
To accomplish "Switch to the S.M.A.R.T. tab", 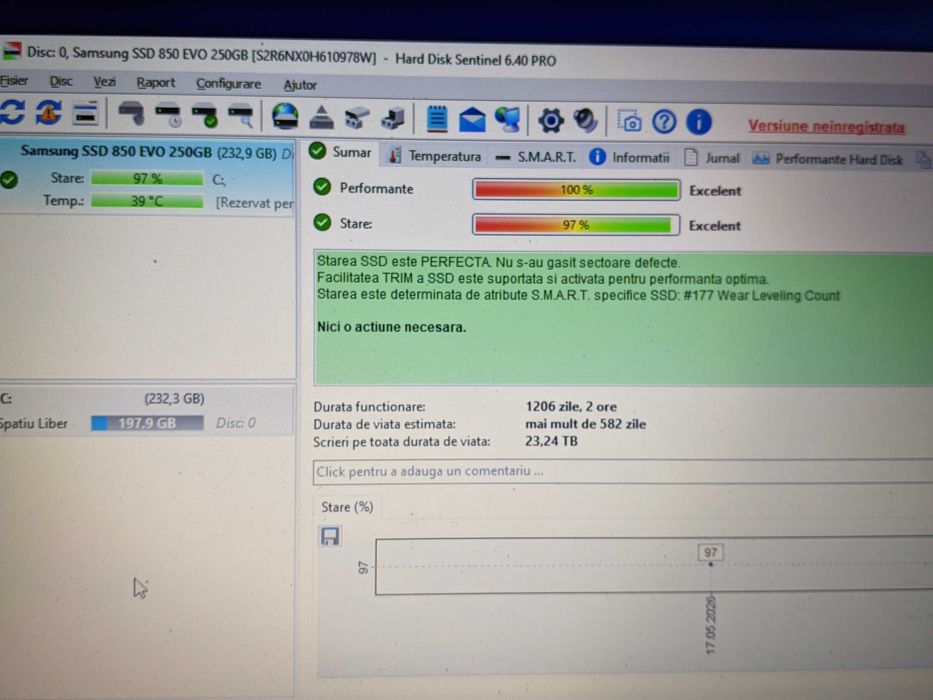I will point(536,157).
